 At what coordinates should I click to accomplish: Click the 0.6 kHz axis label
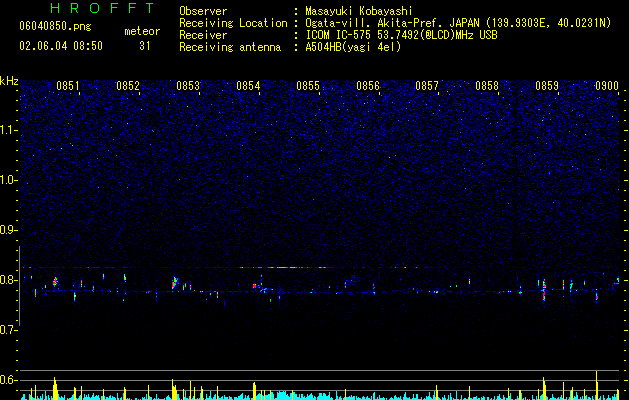tap(9, 380)
